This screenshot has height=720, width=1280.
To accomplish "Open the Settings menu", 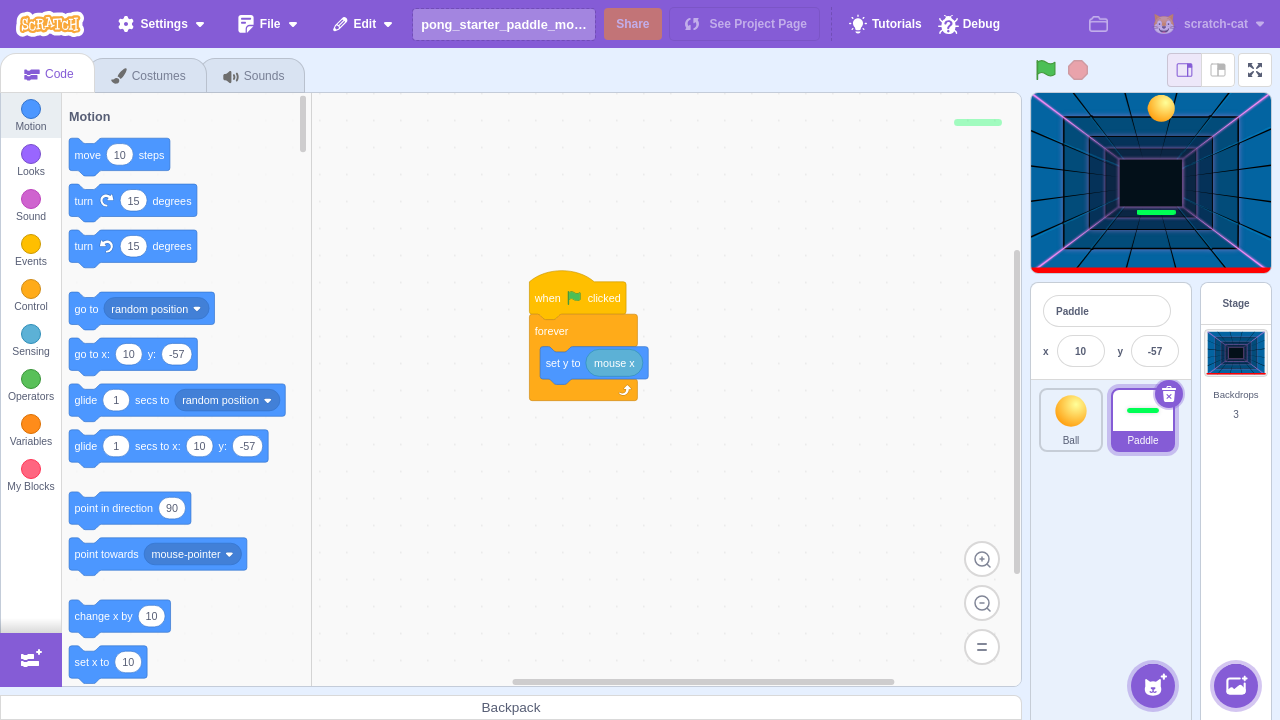I will (x=160, y=24).
